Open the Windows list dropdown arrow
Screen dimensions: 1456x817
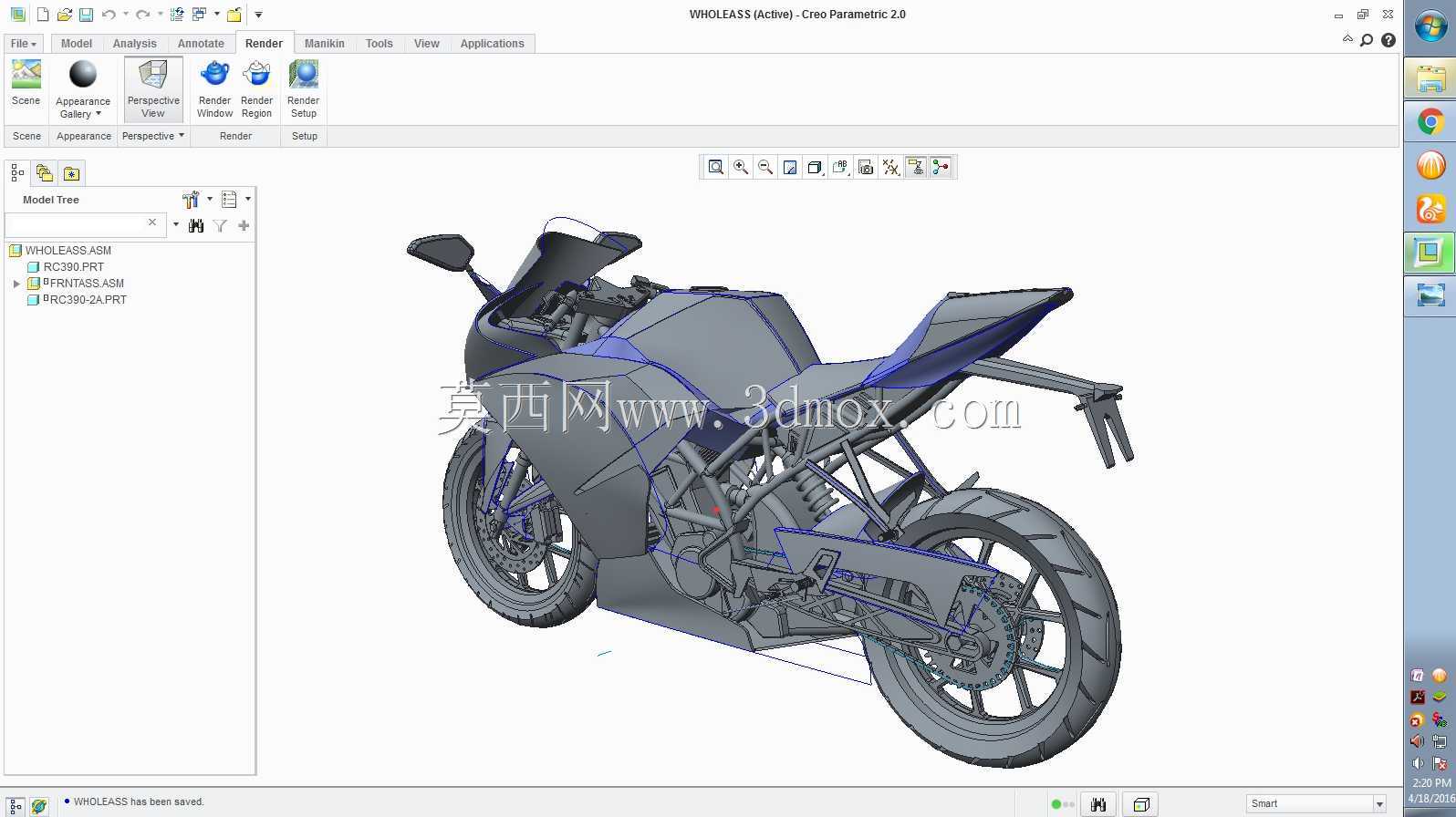[x=217, y=15]
